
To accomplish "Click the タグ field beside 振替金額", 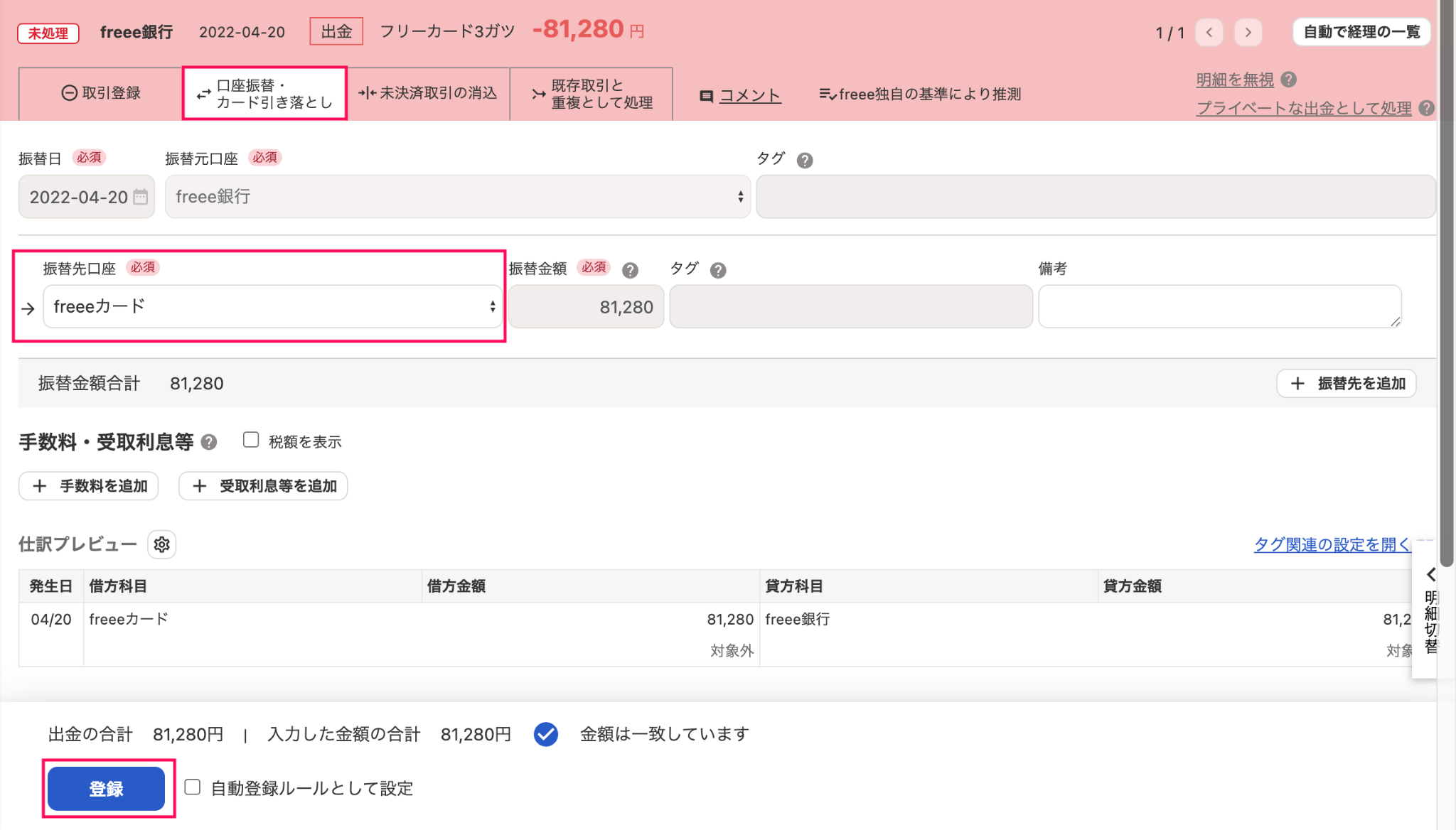I will click(851, 306).
